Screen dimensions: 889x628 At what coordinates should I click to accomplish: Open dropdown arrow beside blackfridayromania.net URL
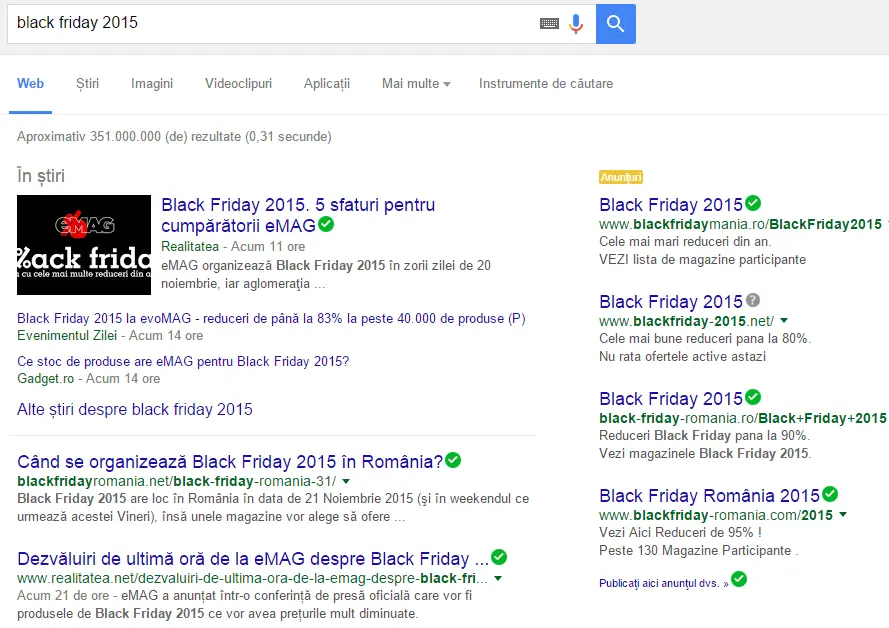tap(346, 481)
